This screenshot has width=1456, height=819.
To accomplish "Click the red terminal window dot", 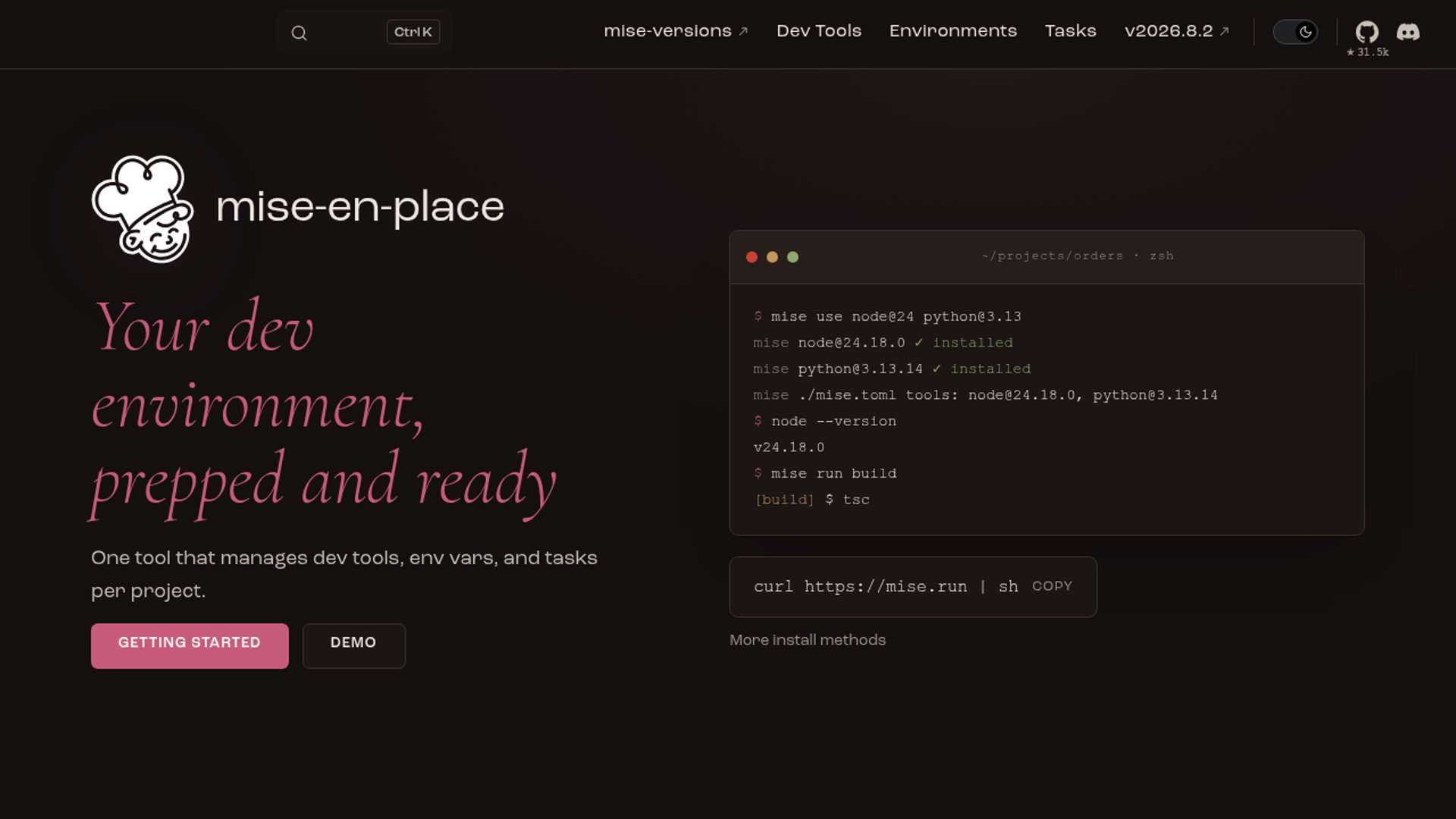I will (752, 257).
